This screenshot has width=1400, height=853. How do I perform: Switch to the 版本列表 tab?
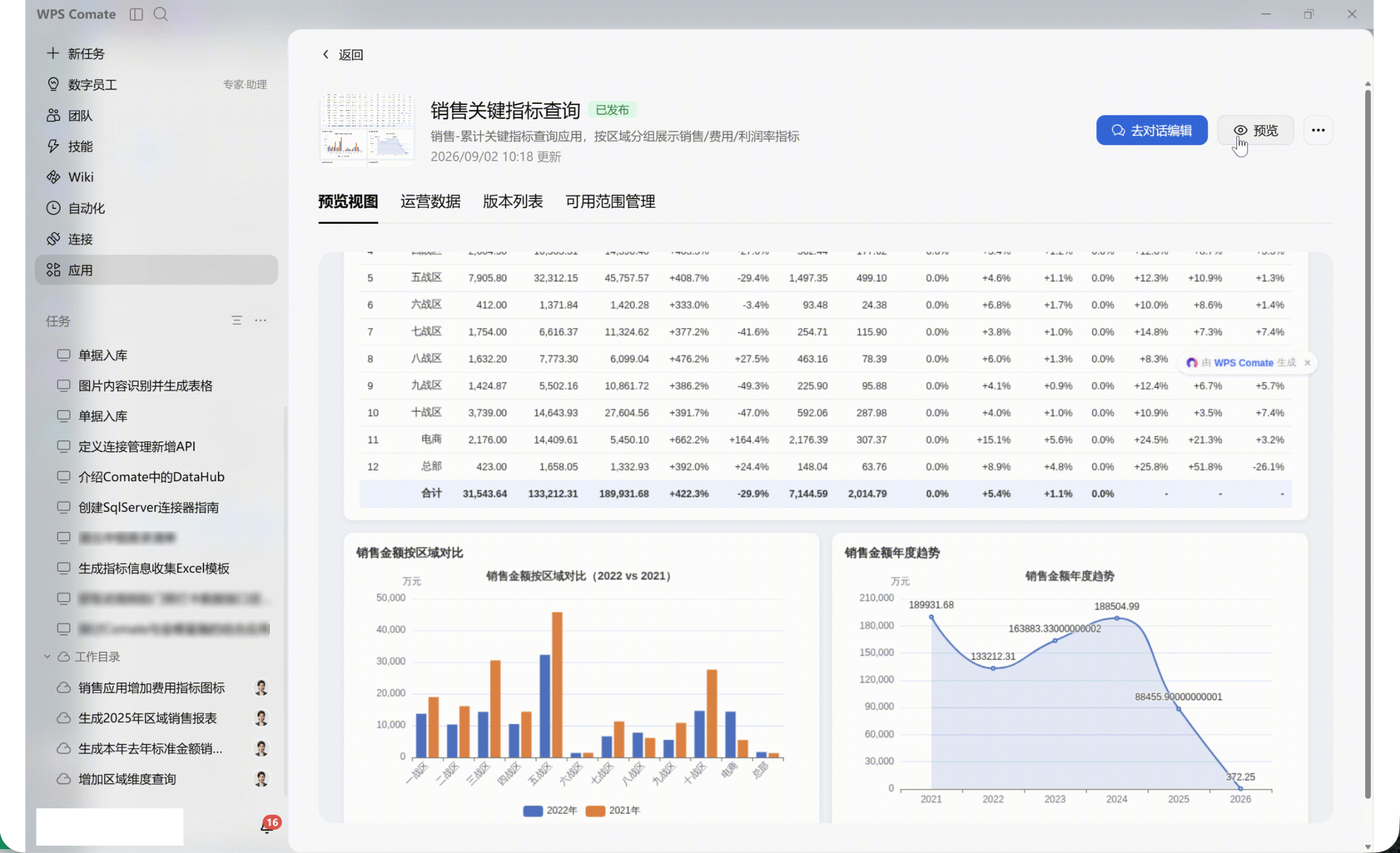tap(513, 202)
